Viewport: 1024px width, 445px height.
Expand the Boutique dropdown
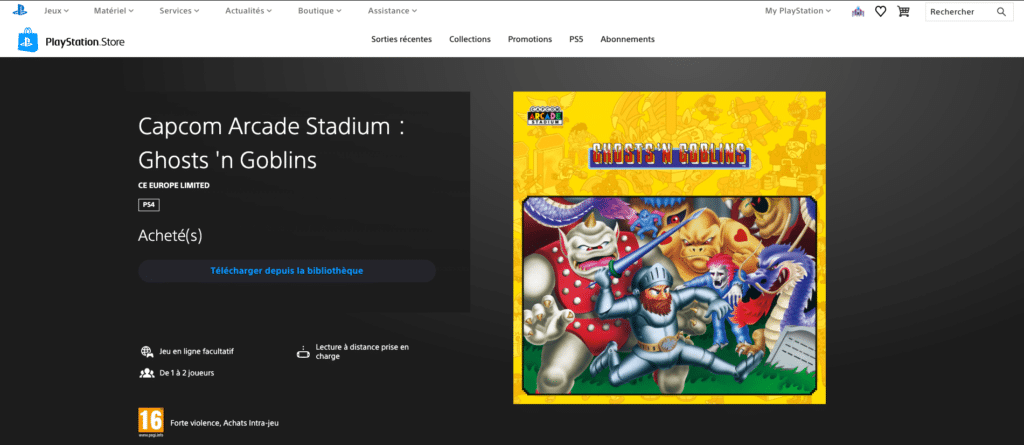[x=320, y=11]
